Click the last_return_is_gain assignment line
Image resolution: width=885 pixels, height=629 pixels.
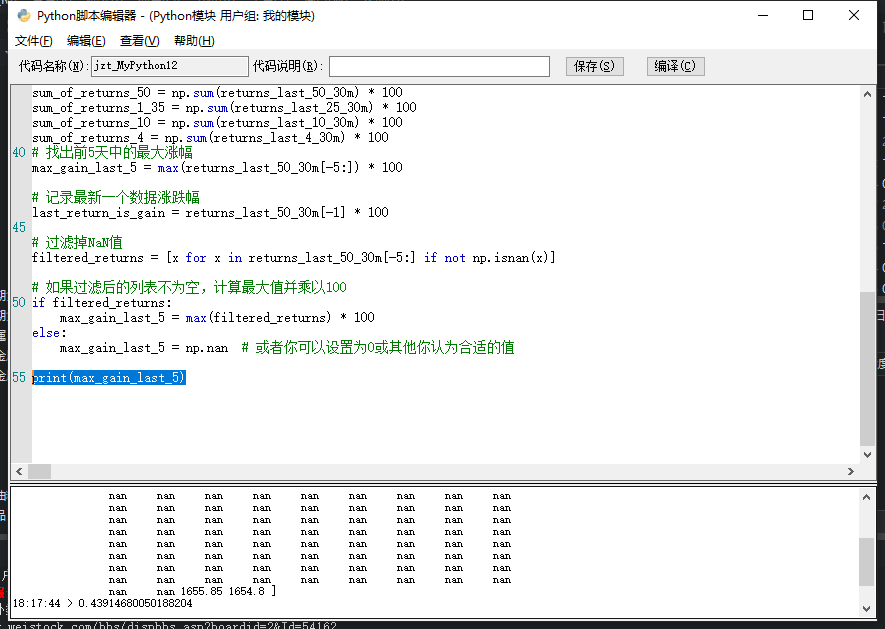[x=210, y=212]
